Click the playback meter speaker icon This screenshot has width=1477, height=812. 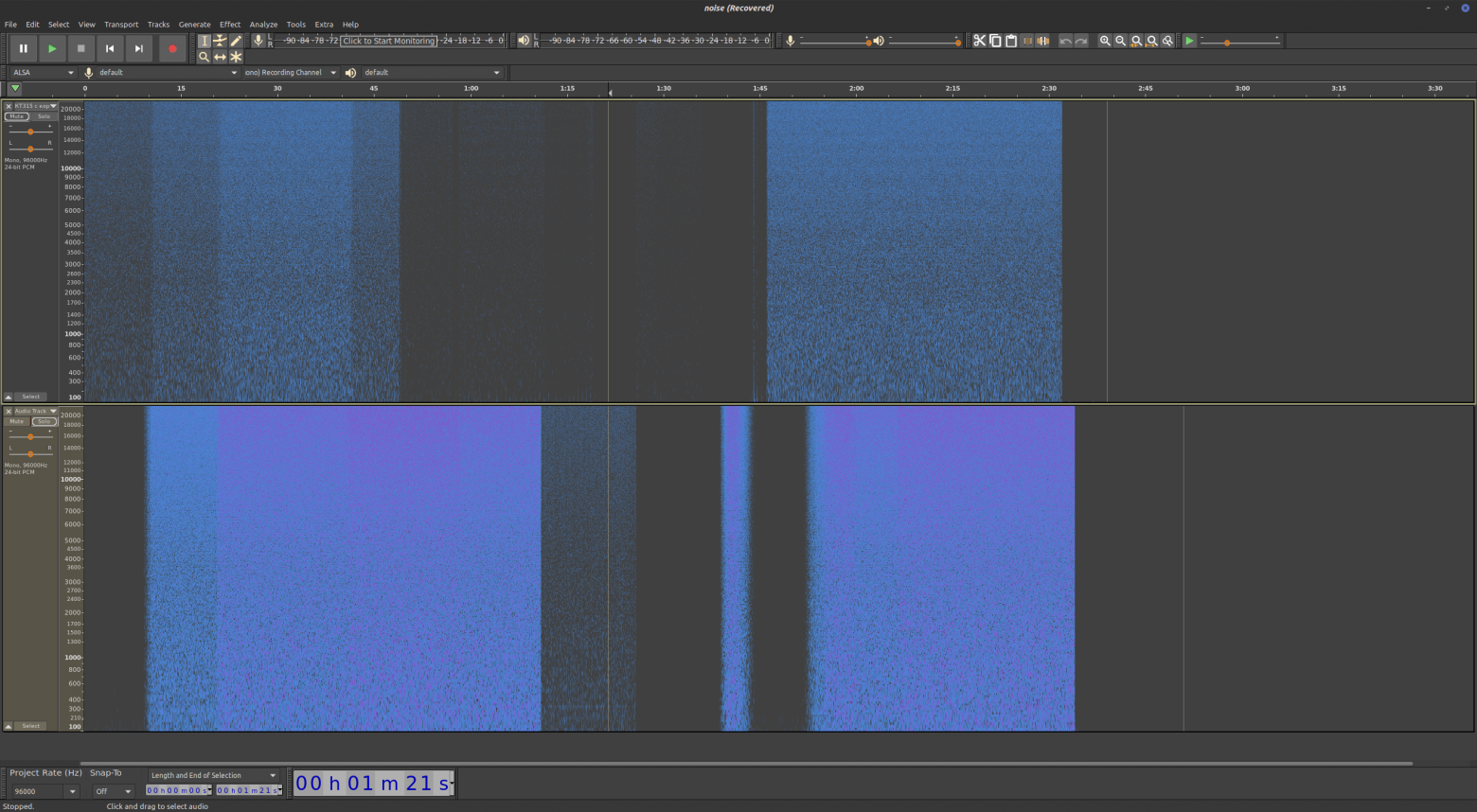(524, 41)
